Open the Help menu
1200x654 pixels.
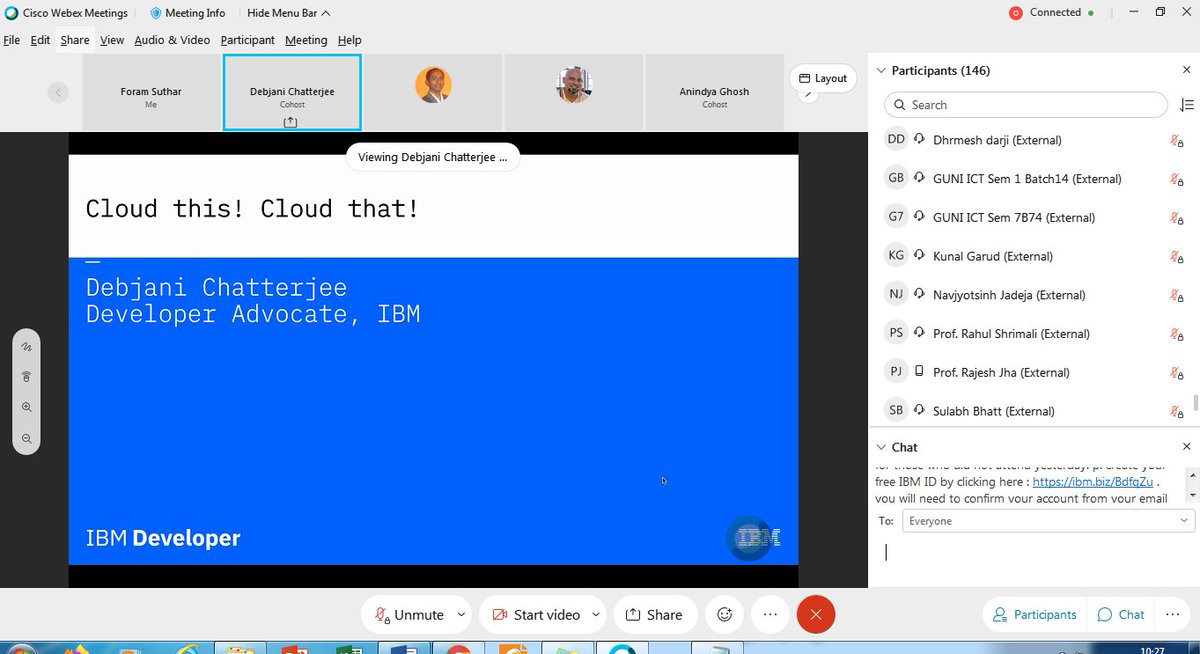coord(349,40)
